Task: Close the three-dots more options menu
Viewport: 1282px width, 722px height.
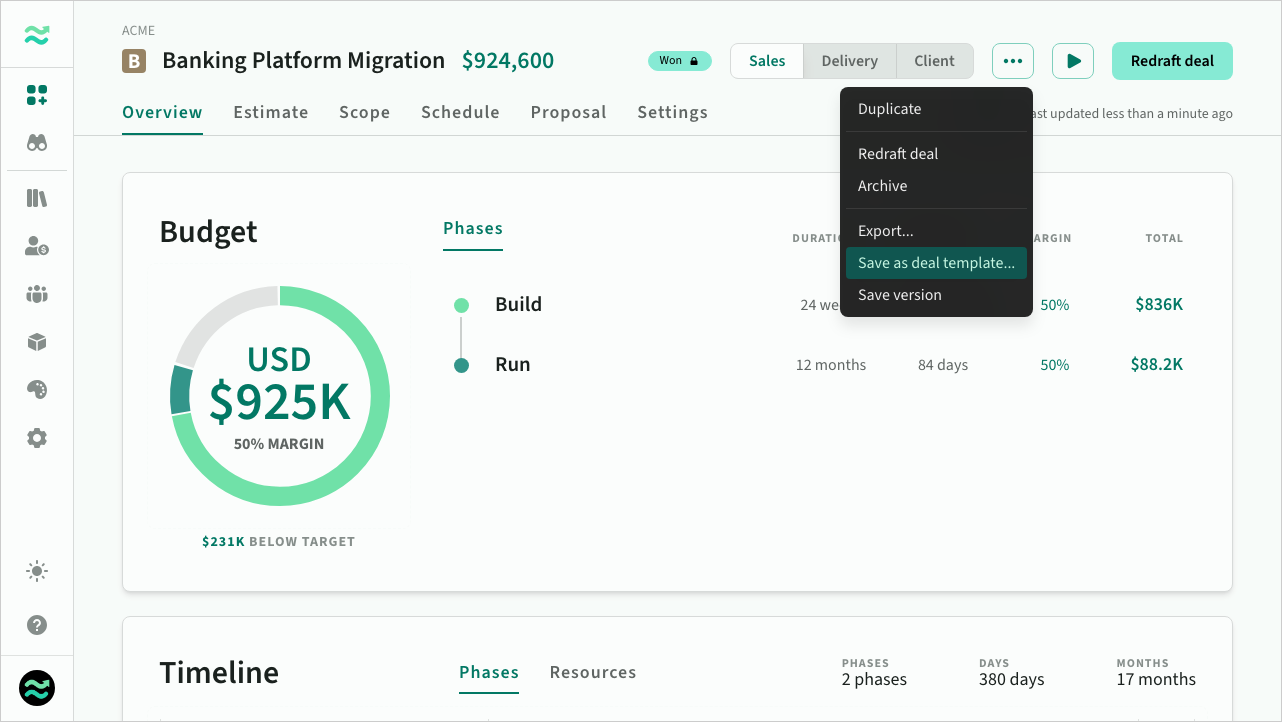Action: click(1013, 61)
